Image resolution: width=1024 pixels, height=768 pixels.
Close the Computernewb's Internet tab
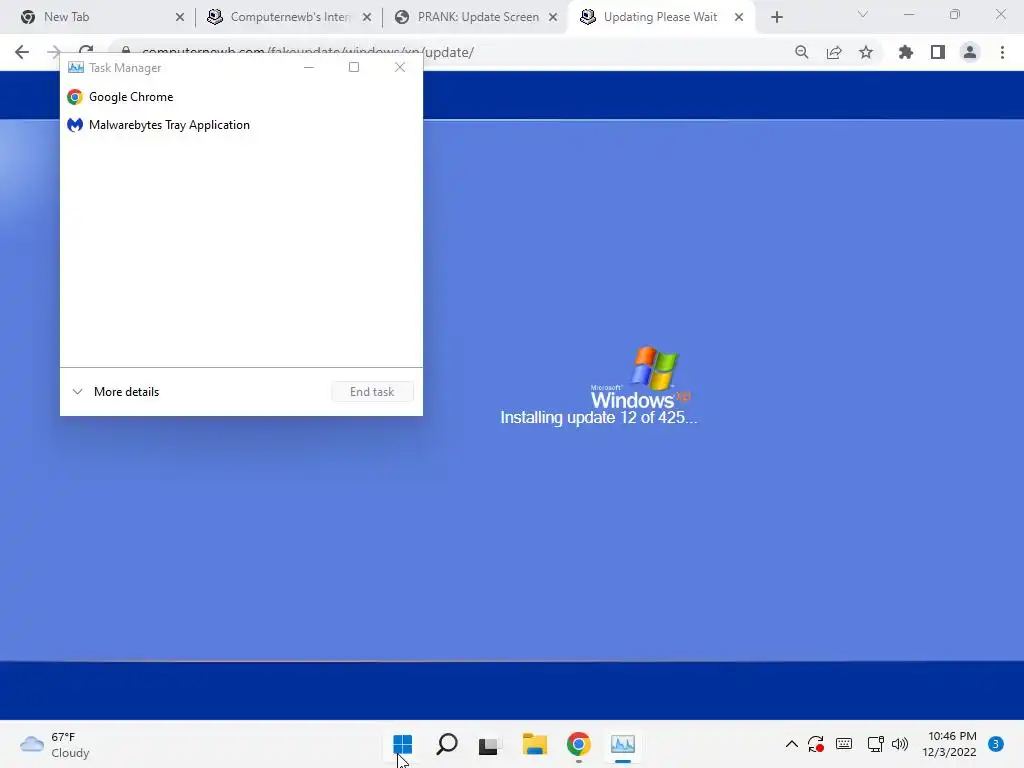(x=367, y=17)
